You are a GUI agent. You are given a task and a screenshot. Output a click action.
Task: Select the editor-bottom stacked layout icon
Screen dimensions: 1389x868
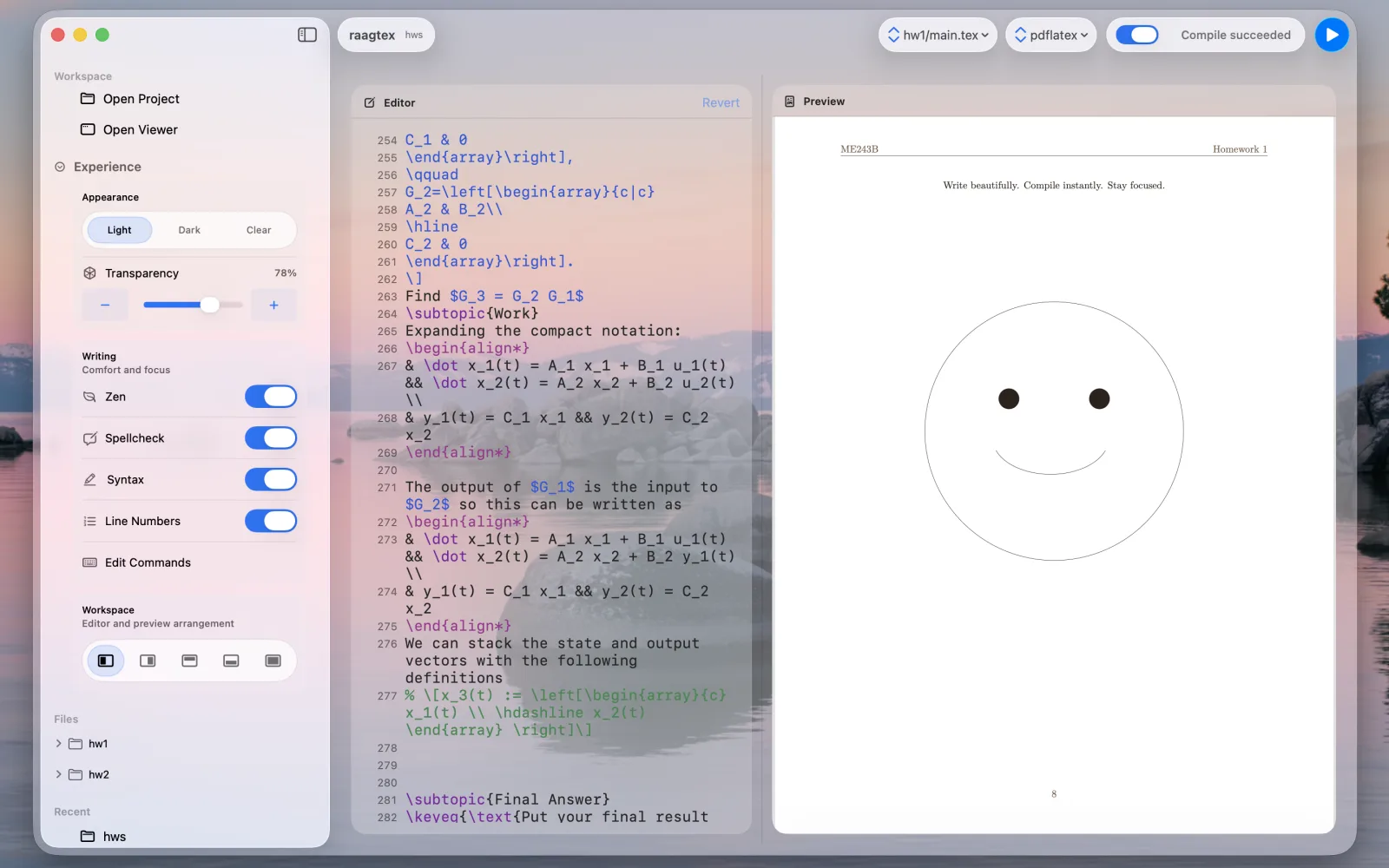[231, 661]
